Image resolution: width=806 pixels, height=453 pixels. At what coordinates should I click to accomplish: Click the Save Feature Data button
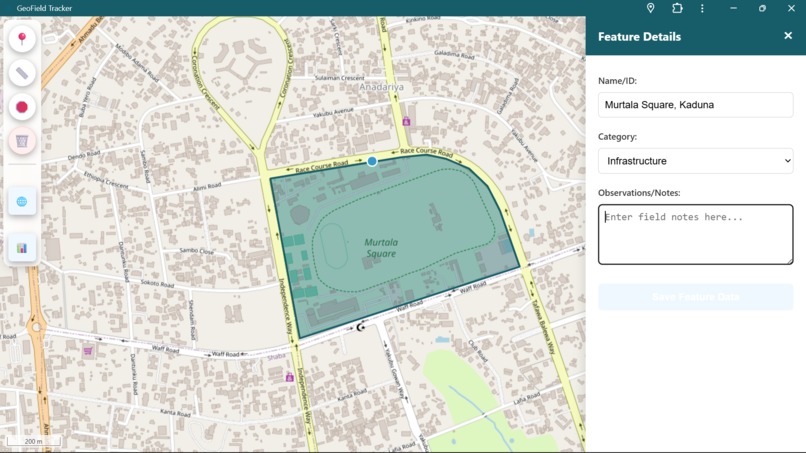pos(695,297)
